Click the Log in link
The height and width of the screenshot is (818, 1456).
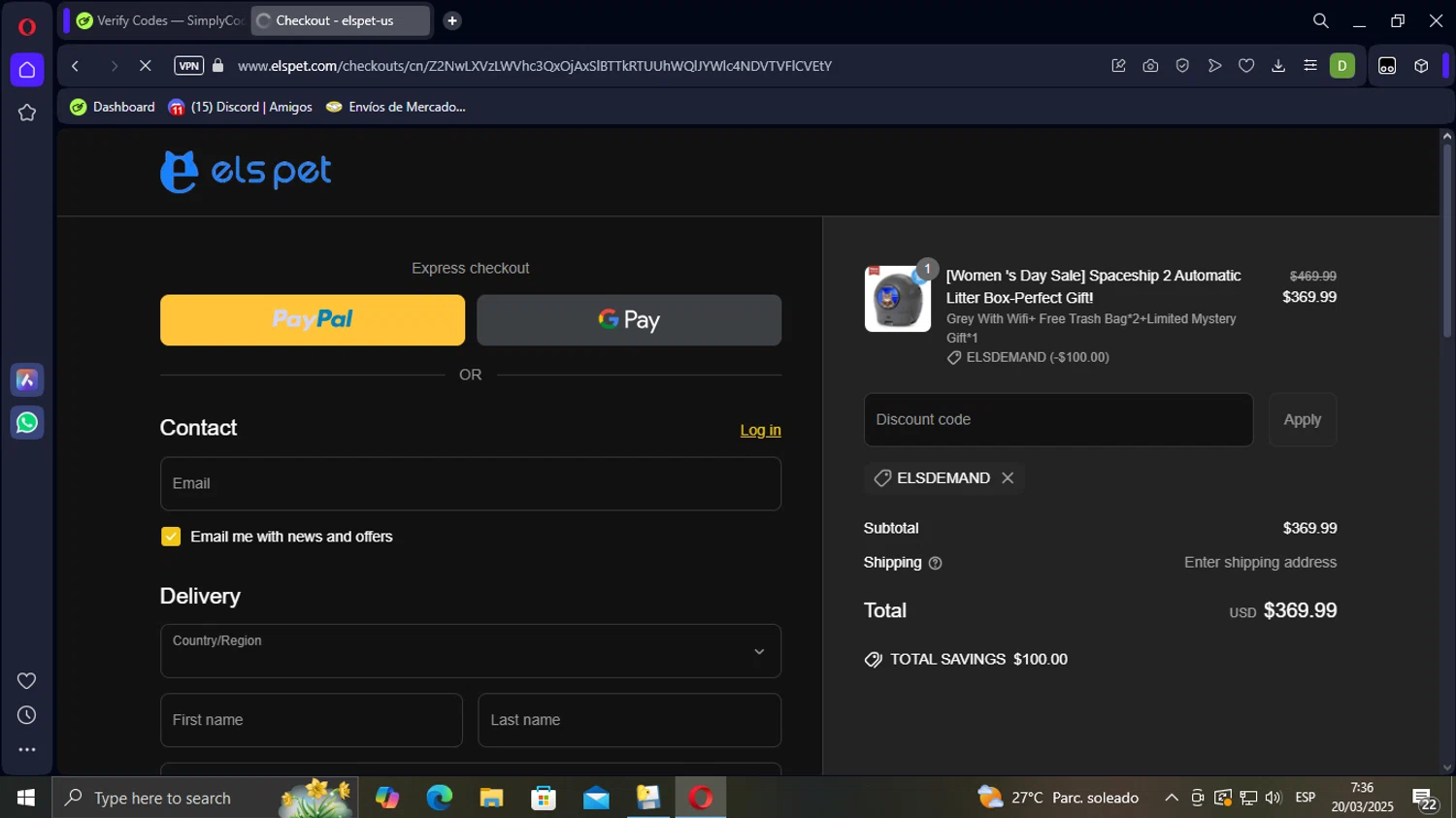[x=760, y=430]
